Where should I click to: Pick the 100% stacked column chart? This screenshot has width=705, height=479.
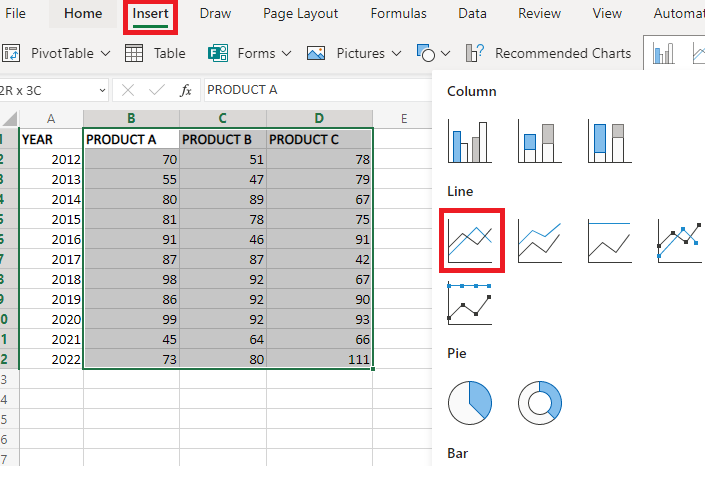pos(608,141)
